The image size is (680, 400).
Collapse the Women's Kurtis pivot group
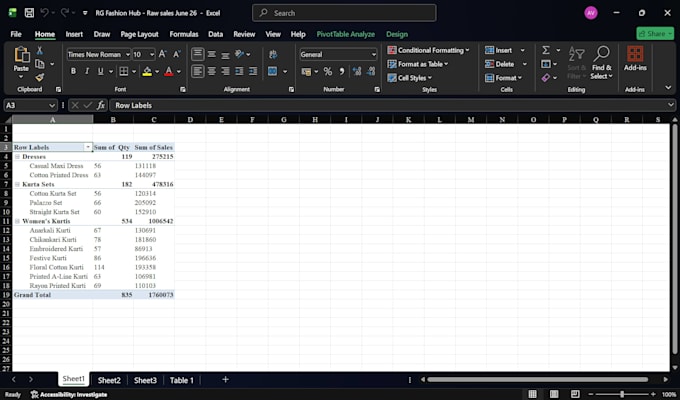coord(17,221)
